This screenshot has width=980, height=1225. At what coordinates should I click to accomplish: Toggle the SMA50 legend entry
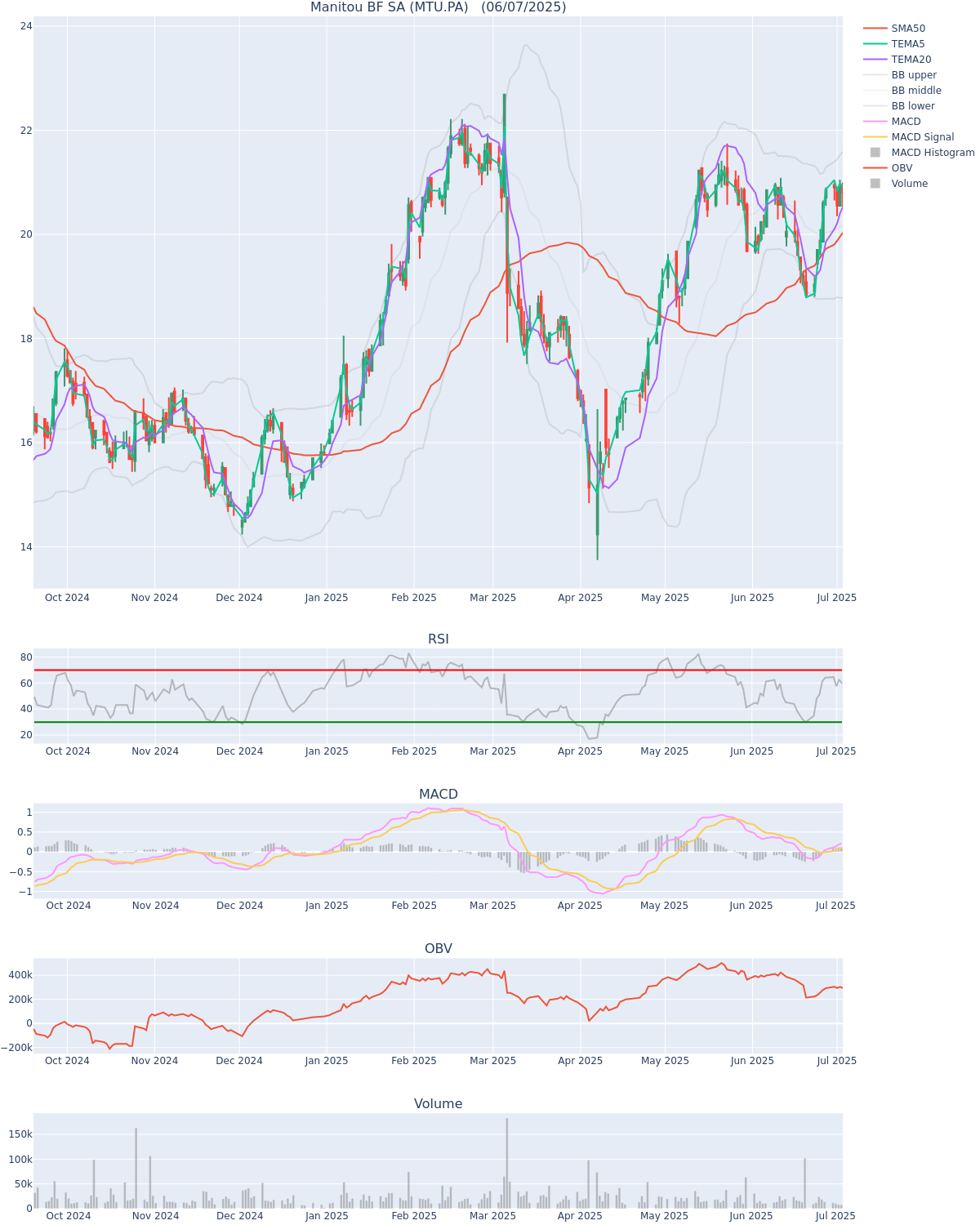click(894, 29)
